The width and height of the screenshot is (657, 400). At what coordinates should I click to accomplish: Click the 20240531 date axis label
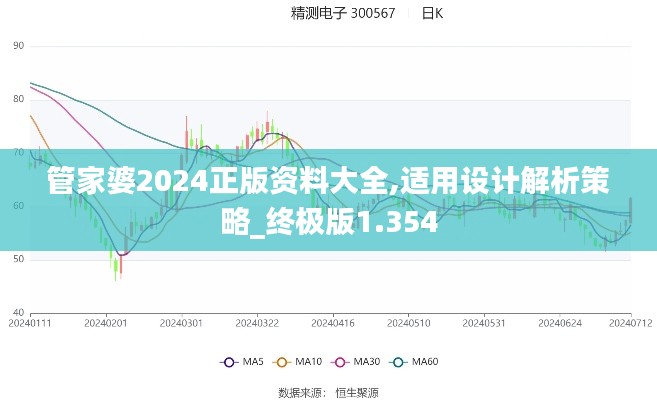click(x=484, y=323)
